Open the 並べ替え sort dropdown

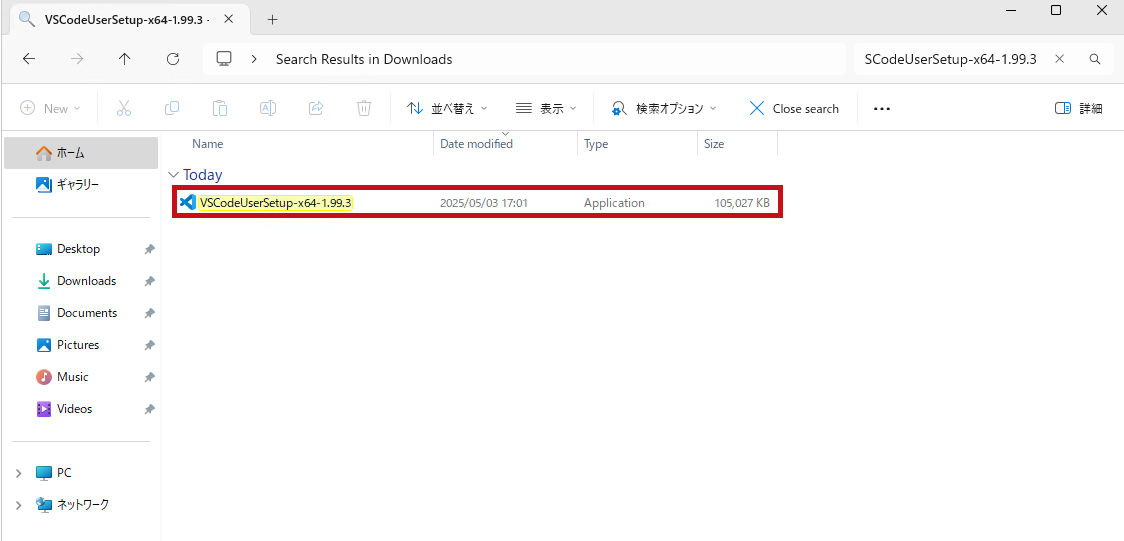pyautogui.click(x=447, y=108)
